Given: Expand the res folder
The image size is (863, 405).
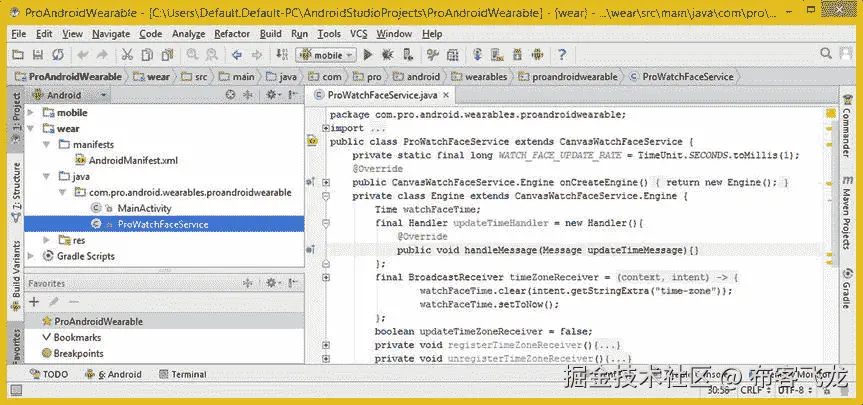Looking at the screenshot, I should click(47, 240).
